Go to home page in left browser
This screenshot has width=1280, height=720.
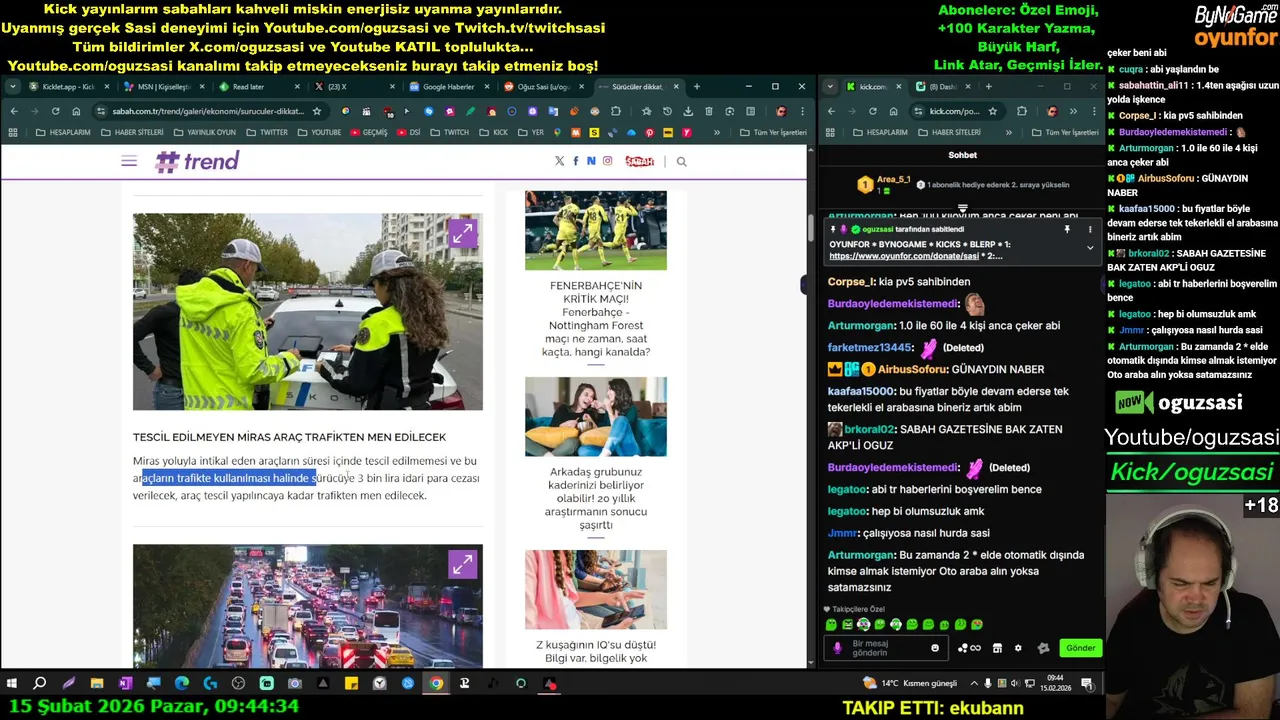(x=76, y=111)
